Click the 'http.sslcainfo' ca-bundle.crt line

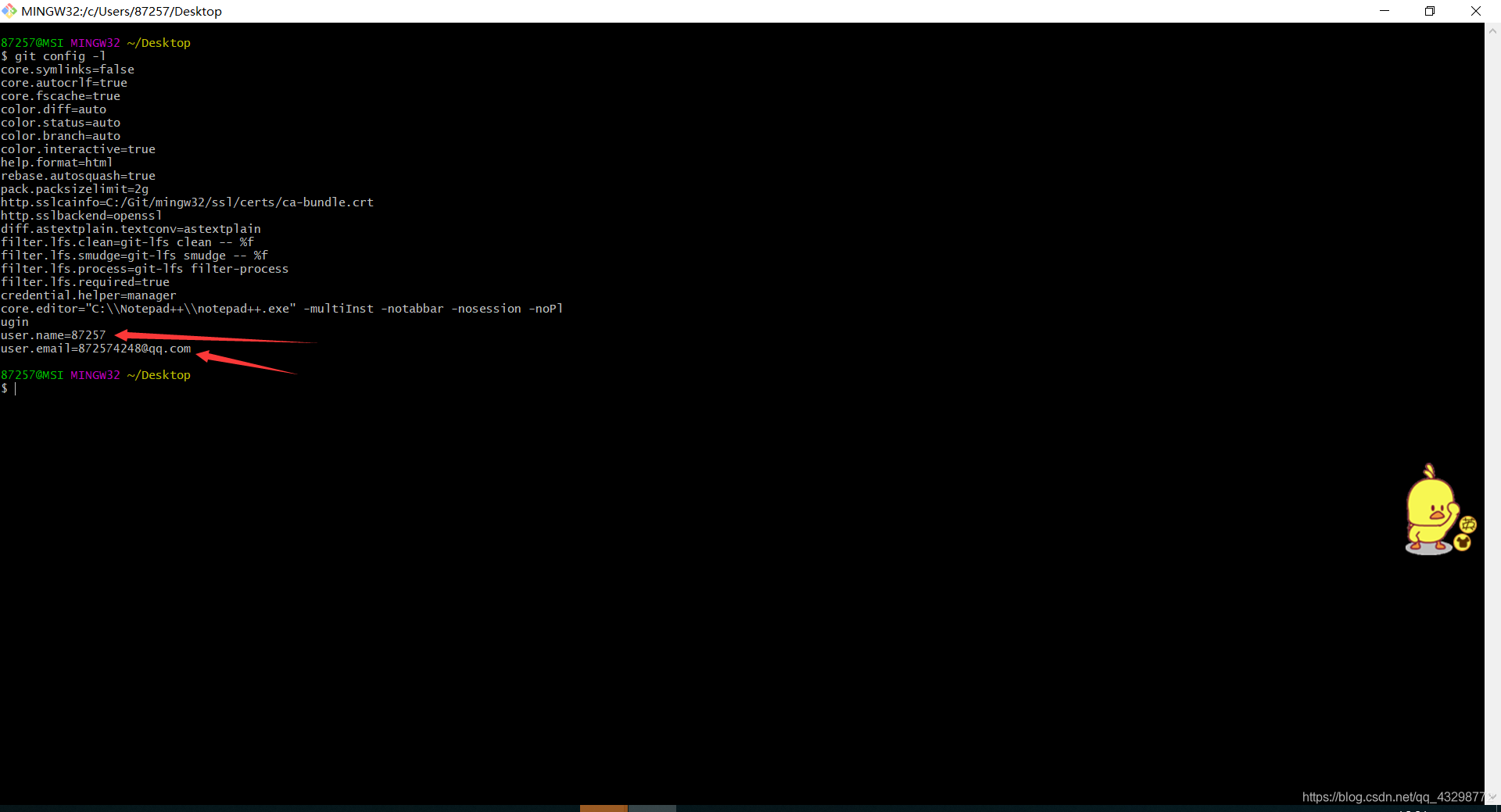[x=187, y=202]
